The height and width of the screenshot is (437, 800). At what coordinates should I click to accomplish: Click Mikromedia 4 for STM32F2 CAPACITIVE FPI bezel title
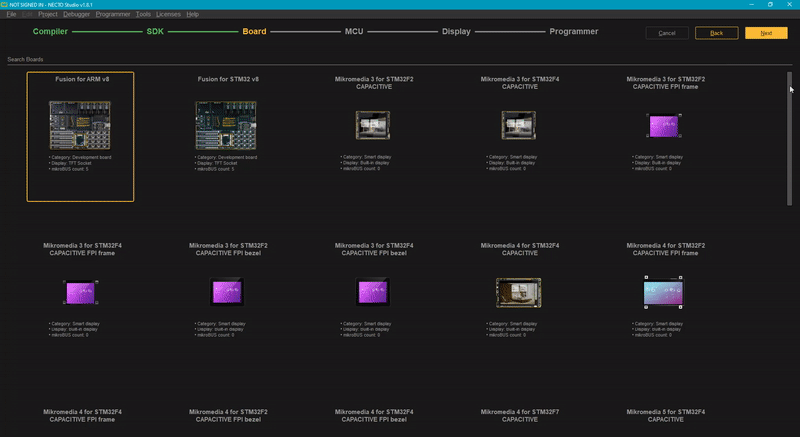228,416
